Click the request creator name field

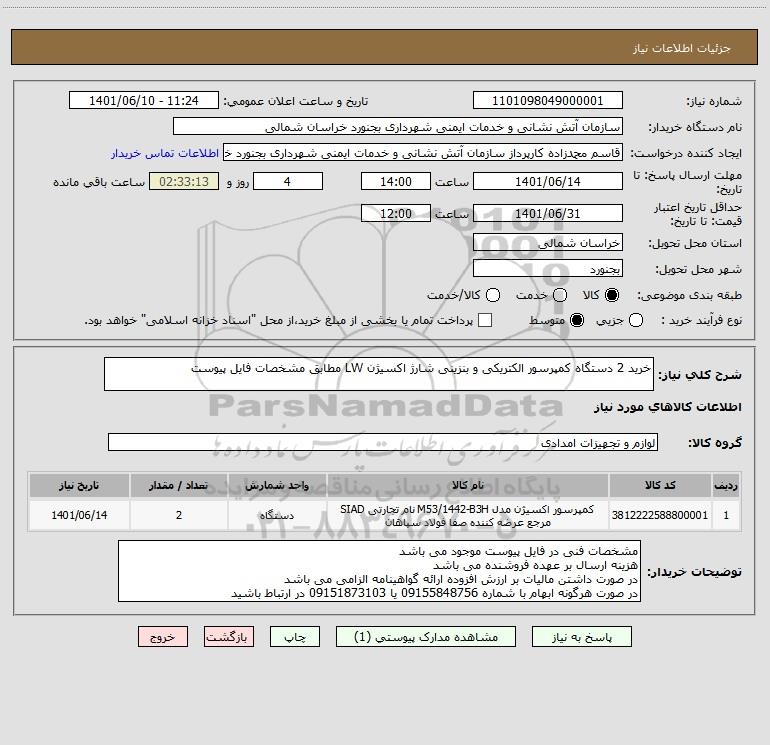[x=423, y=152]
